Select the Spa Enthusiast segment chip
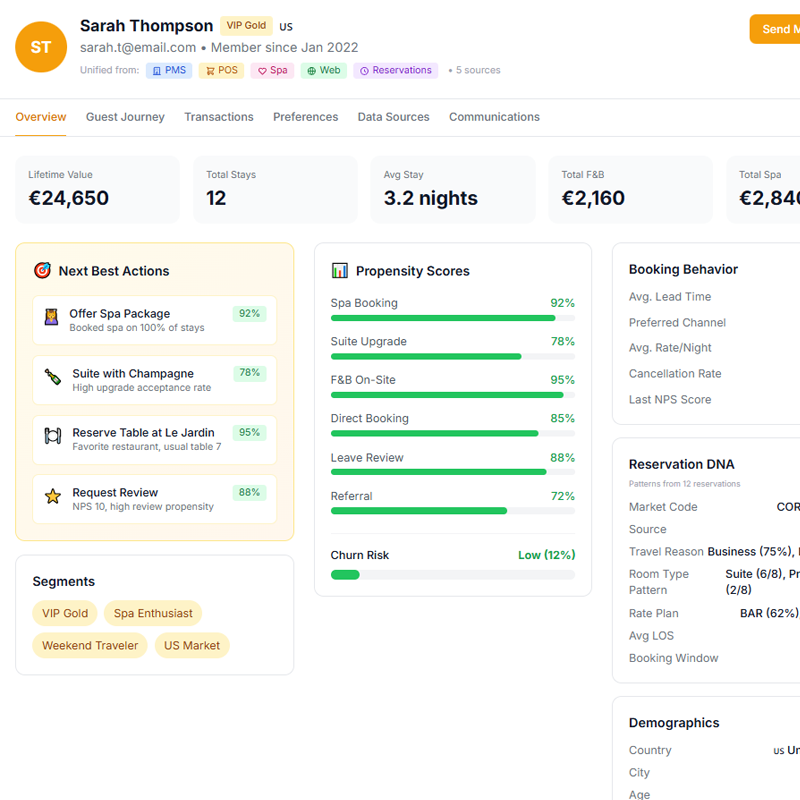The image size is (800, 800). point(152,613)
